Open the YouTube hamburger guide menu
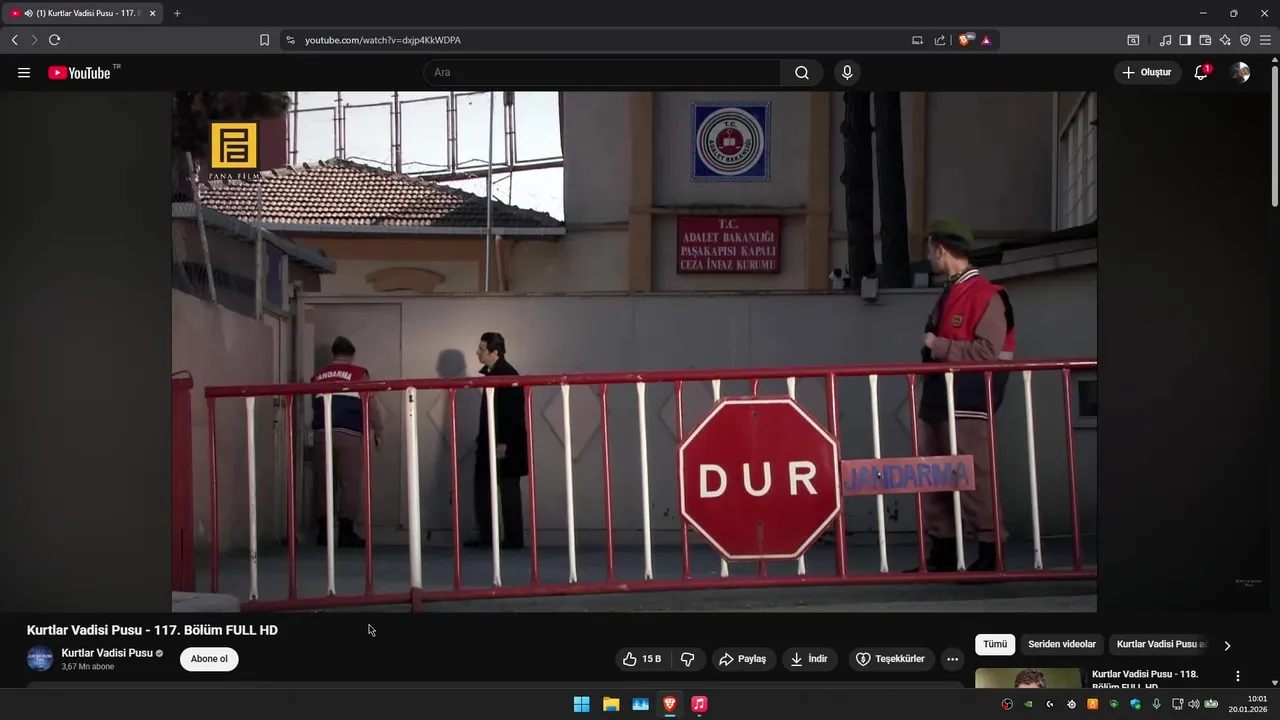Image resolution: width=1280 pixels, height=720 pixels. tap(24, 73)
